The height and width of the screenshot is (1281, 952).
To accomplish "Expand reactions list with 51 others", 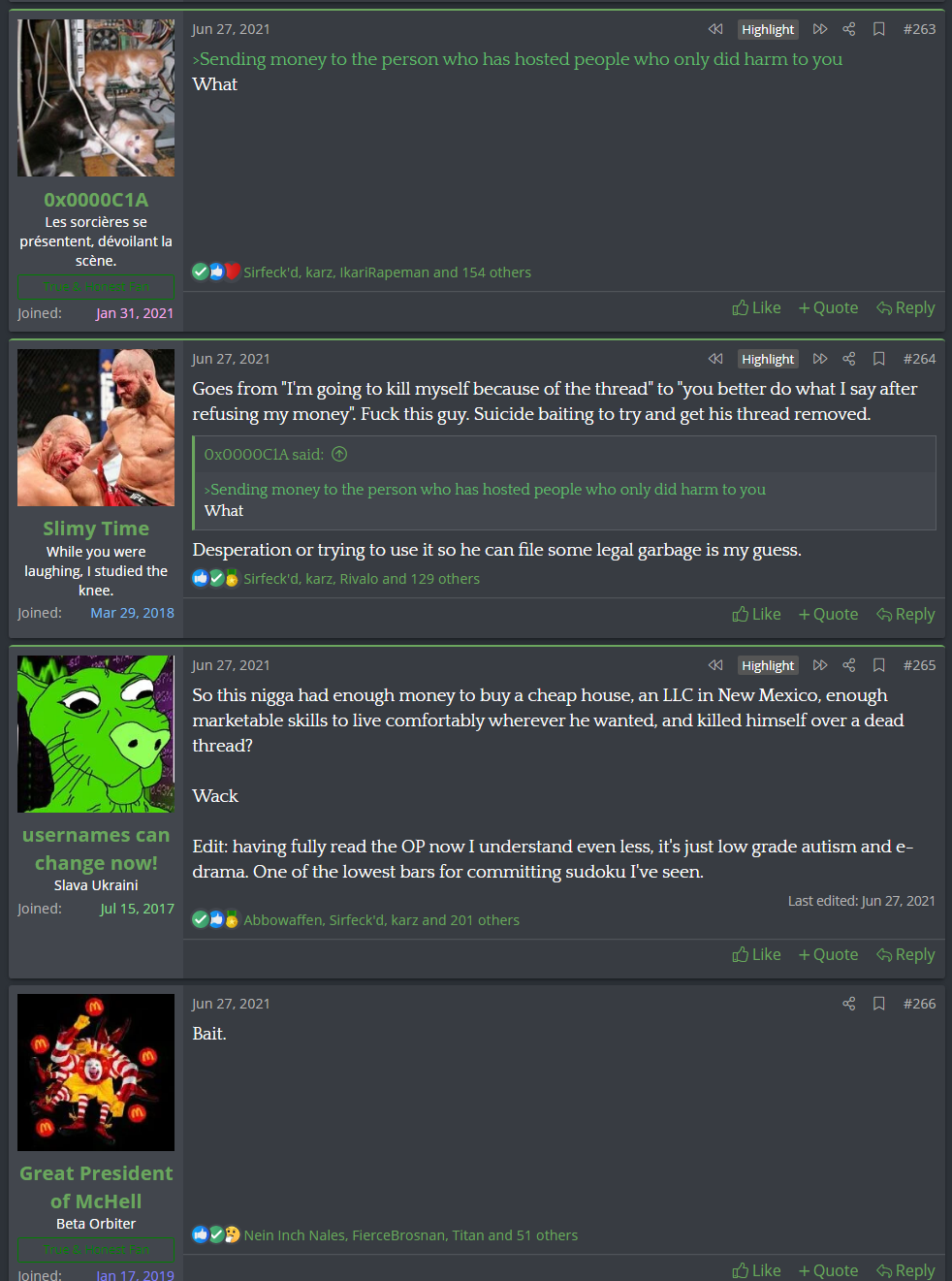I will (410, 1235).
